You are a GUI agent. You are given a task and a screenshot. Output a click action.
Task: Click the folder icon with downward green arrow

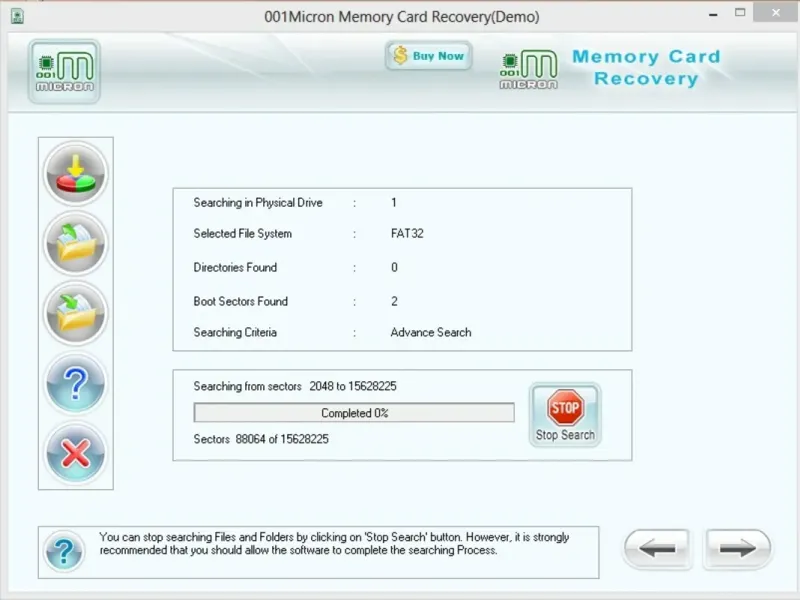tap(76, 313)
